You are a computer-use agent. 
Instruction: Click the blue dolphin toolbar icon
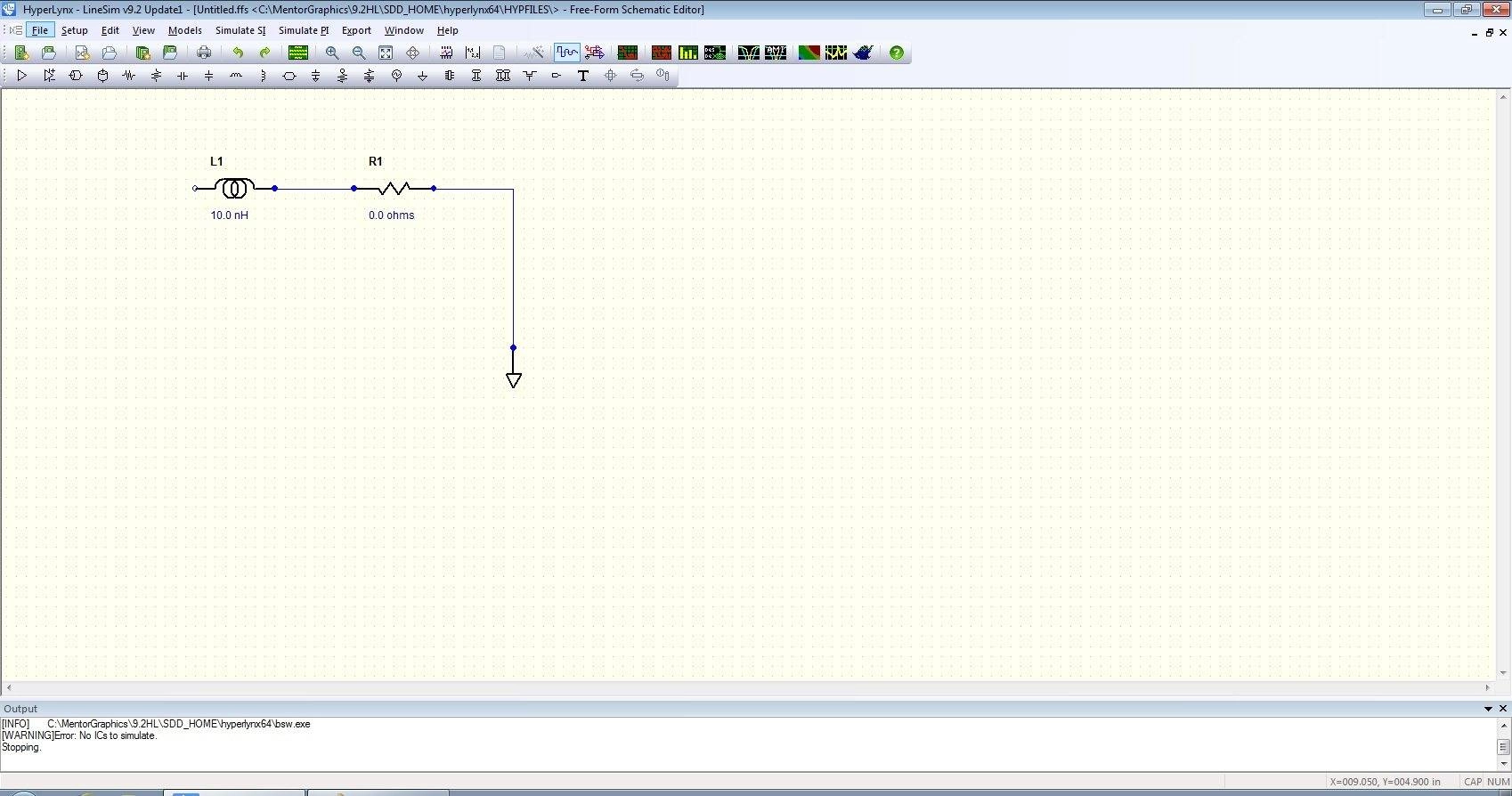pos(863,53)
